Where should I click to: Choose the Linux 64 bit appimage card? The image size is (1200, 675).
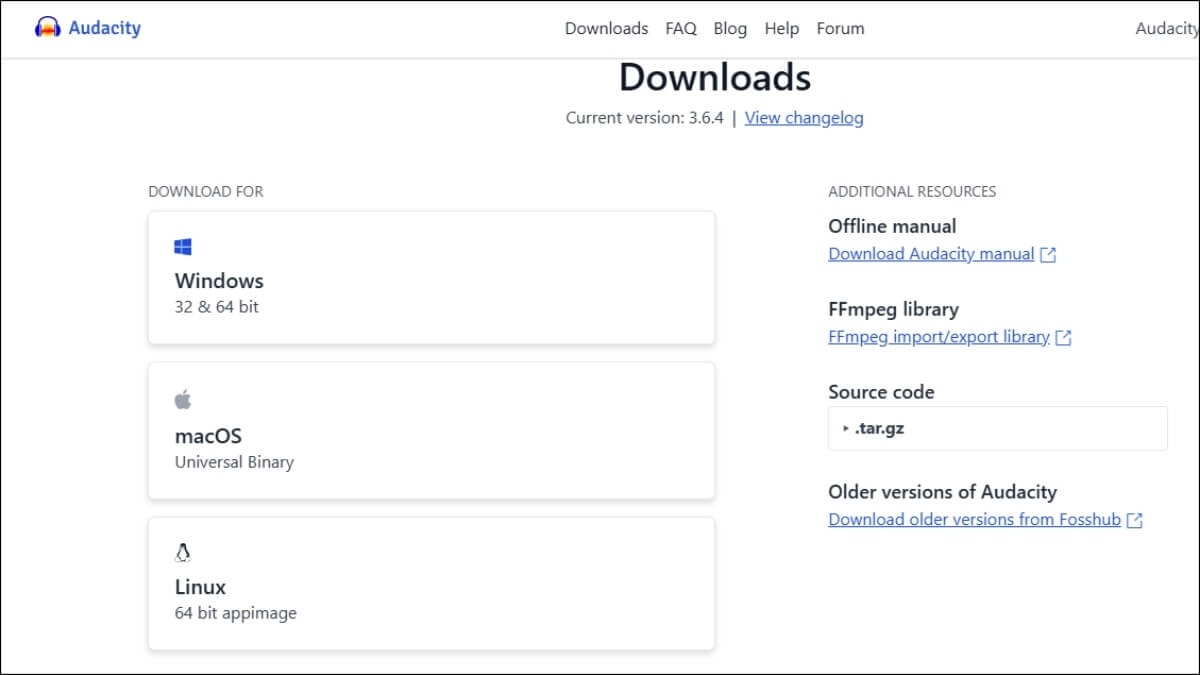(x=431, y=584)
